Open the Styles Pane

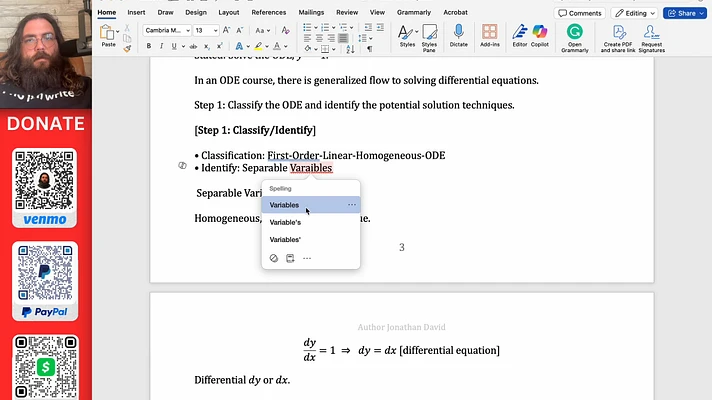(429, 38)
